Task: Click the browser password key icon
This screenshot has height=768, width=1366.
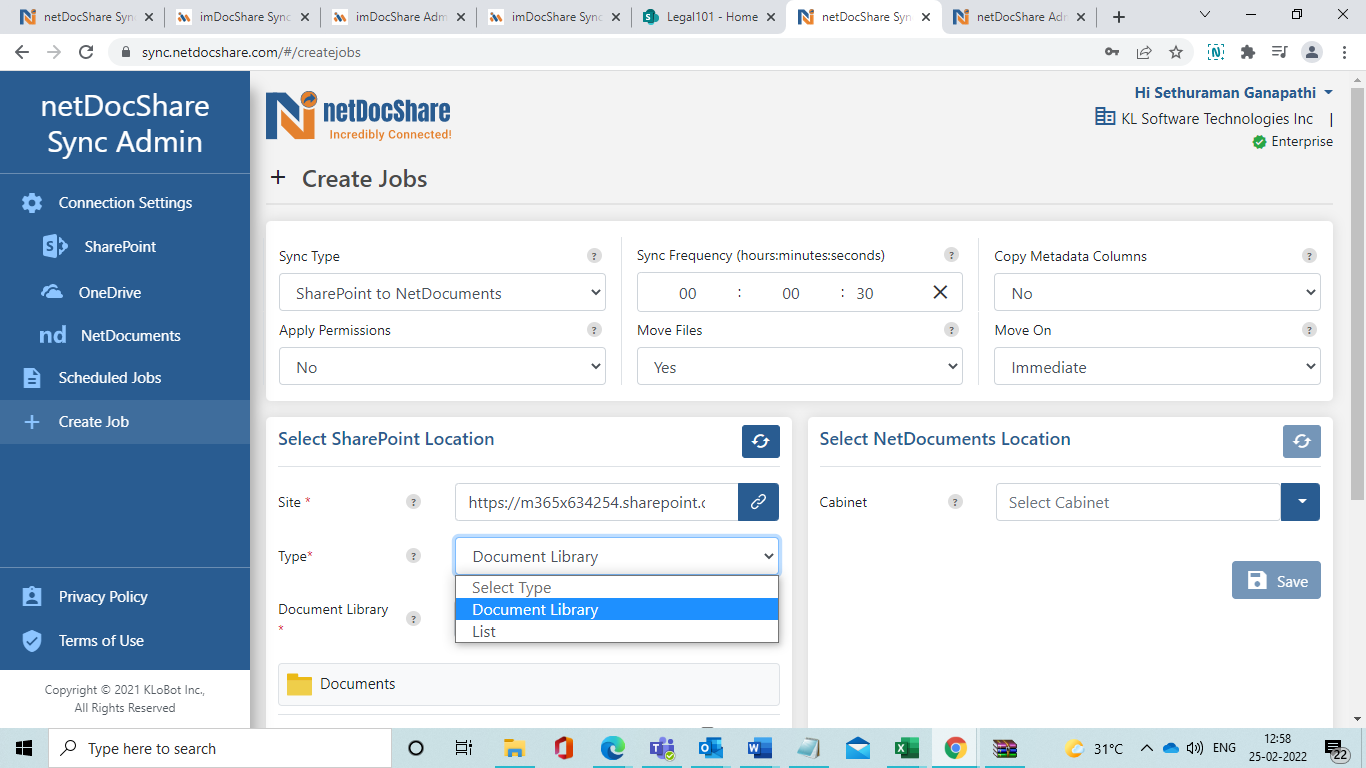Action: 1111,52
